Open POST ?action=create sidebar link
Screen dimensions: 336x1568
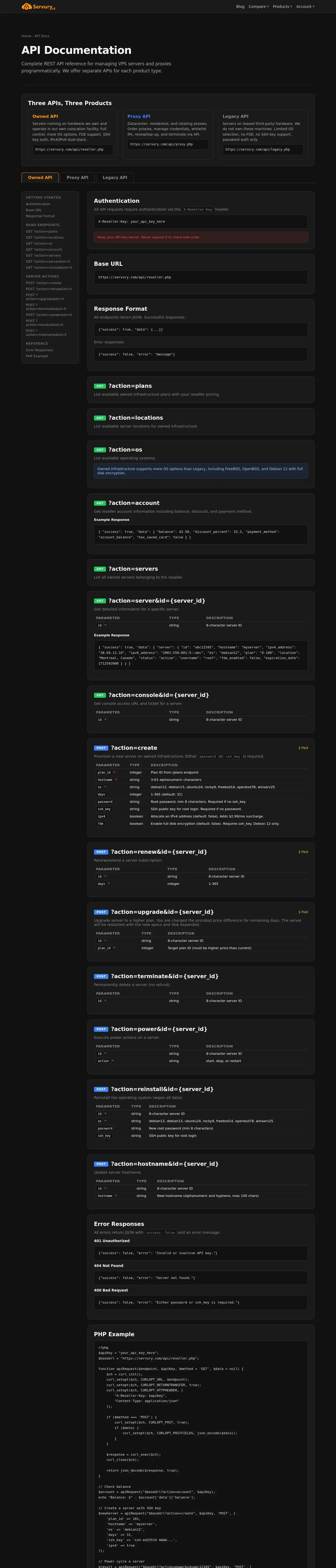tap(43, 283)
